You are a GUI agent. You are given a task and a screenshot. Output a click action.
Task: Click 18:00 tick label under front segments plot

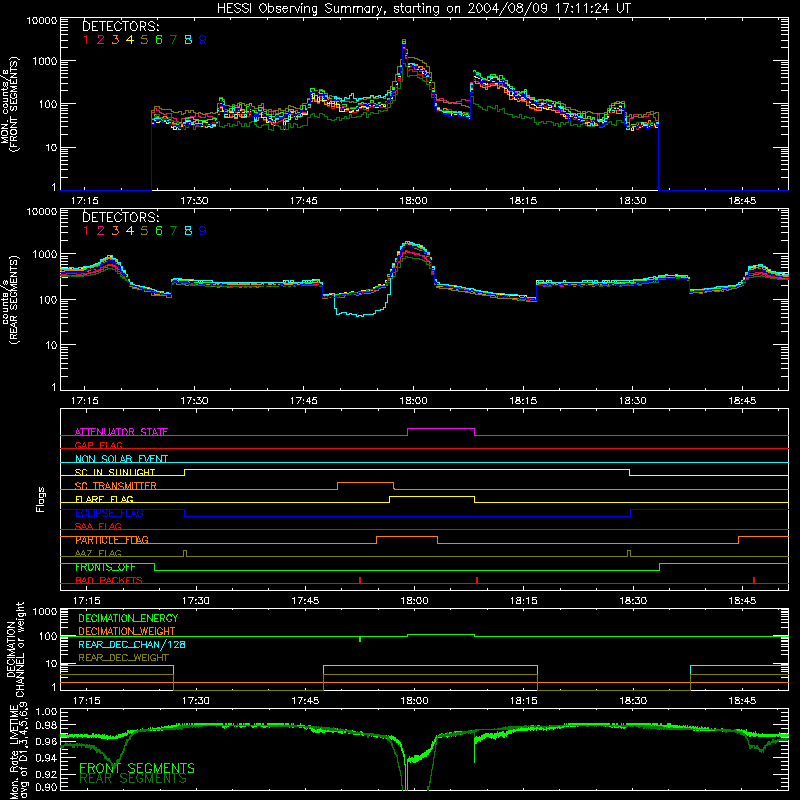413,201
